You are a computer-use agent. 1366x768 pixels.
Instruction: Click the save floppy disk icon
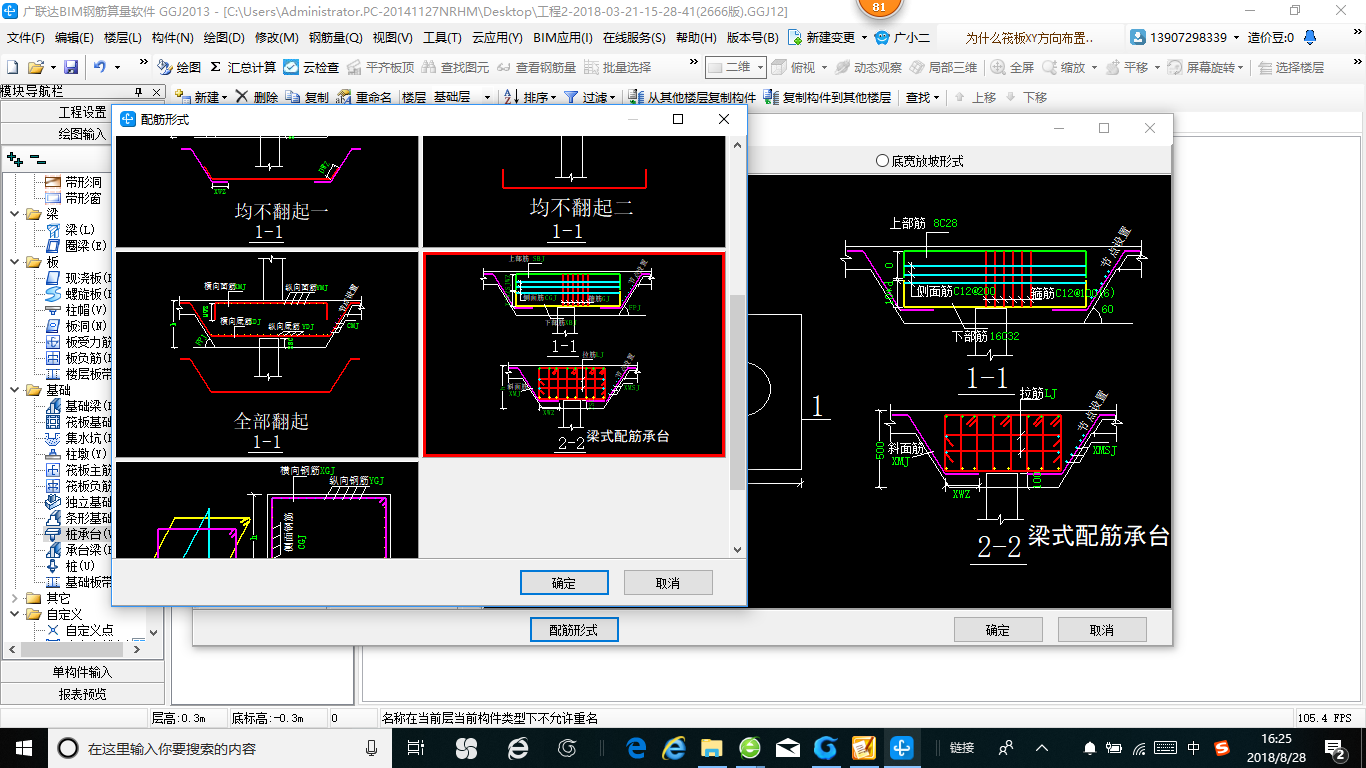(x=71, y=67)
